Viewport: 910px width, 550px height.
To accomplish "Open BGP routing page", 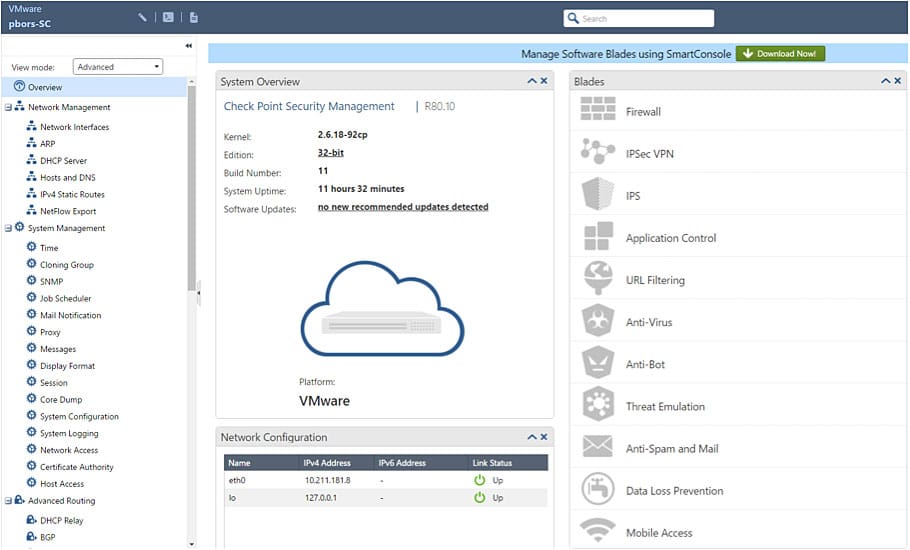I will click(48, 537).
